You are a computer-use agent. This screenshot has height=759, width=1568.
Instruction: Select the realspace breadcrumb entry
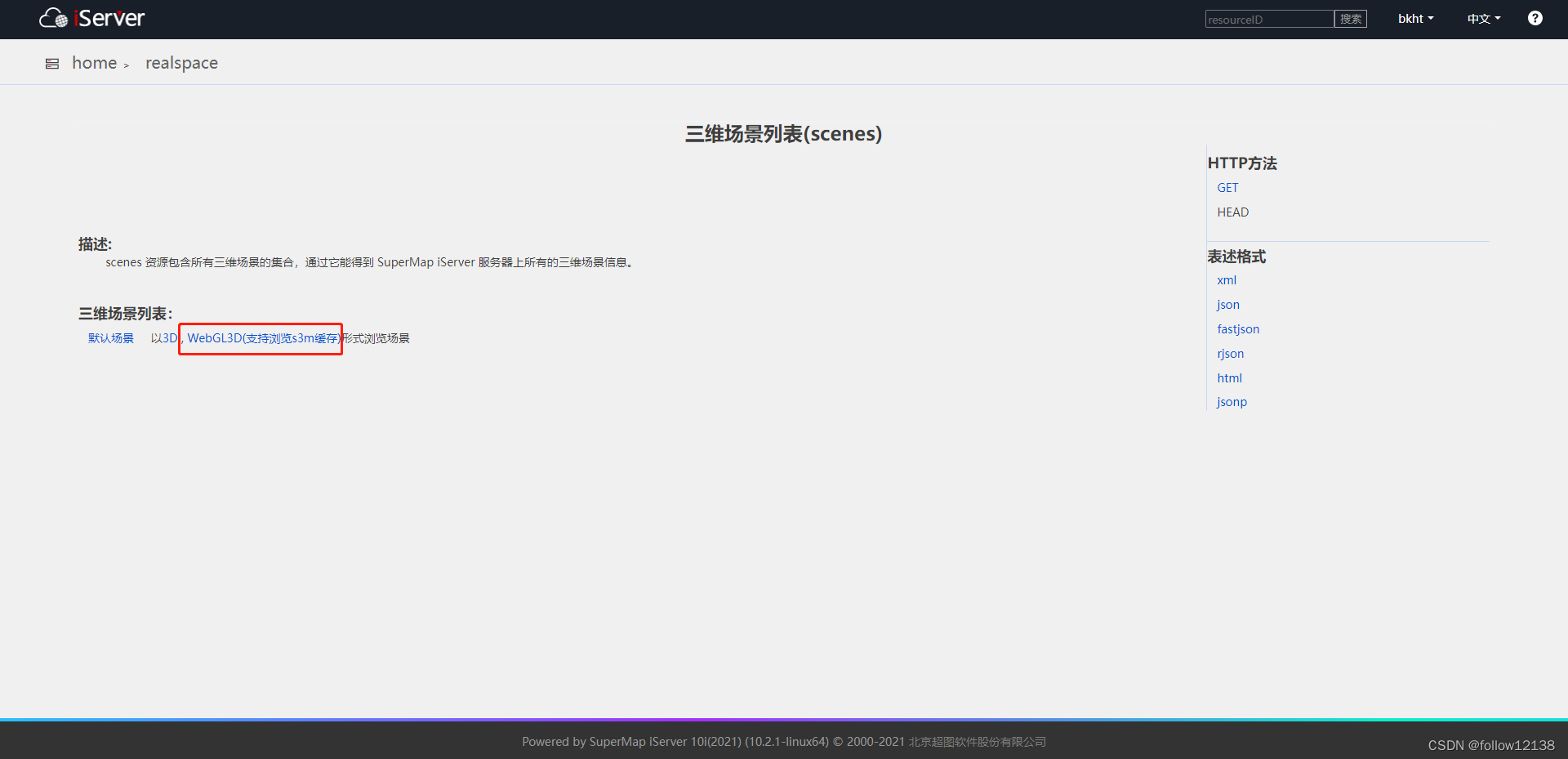[x=181, y=62]
